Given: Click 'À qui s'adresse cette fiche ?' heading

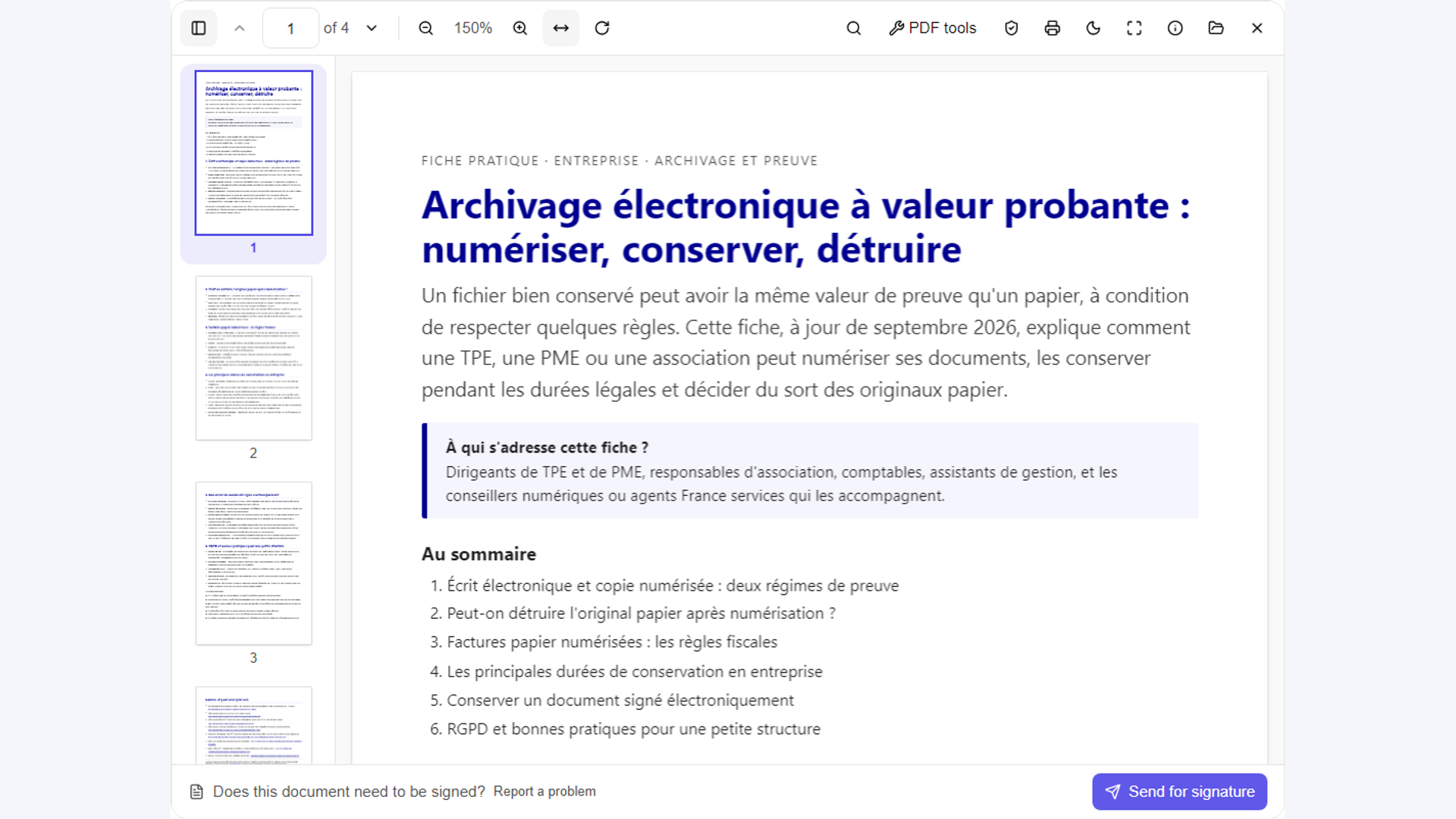Looking at the screenshot, I should pos(547,448).
